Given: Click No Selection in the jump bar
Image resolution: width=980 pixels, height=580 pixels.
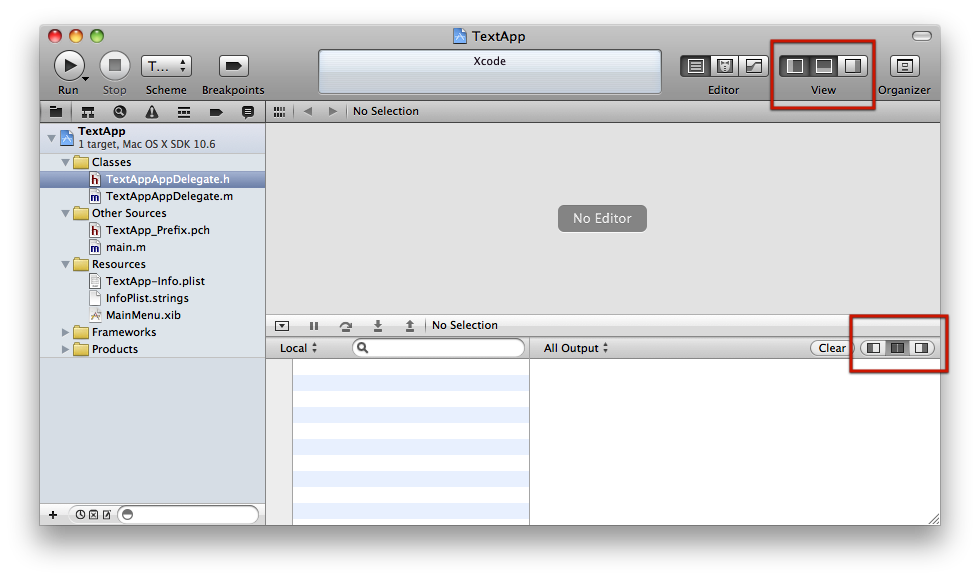Looking at the screenshot, I should coord(386,111).
